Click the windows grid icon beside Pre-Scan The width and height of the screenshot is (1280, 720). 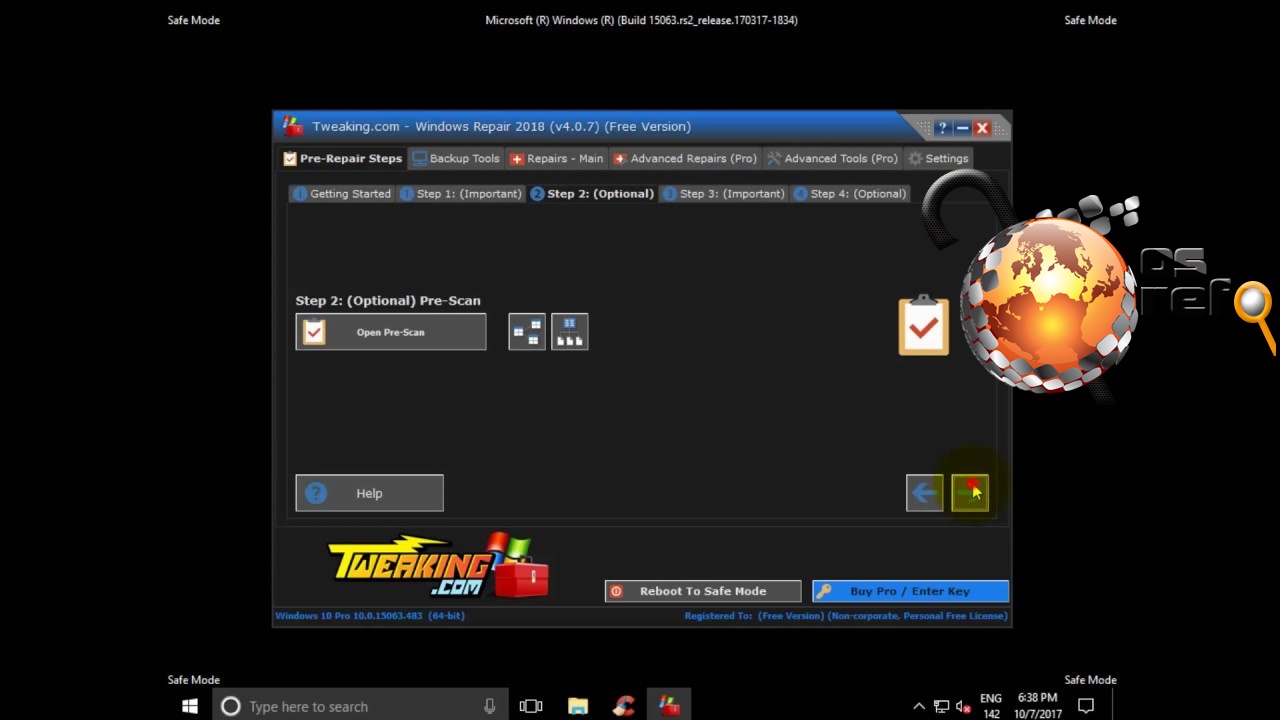(x=527, y=332)
